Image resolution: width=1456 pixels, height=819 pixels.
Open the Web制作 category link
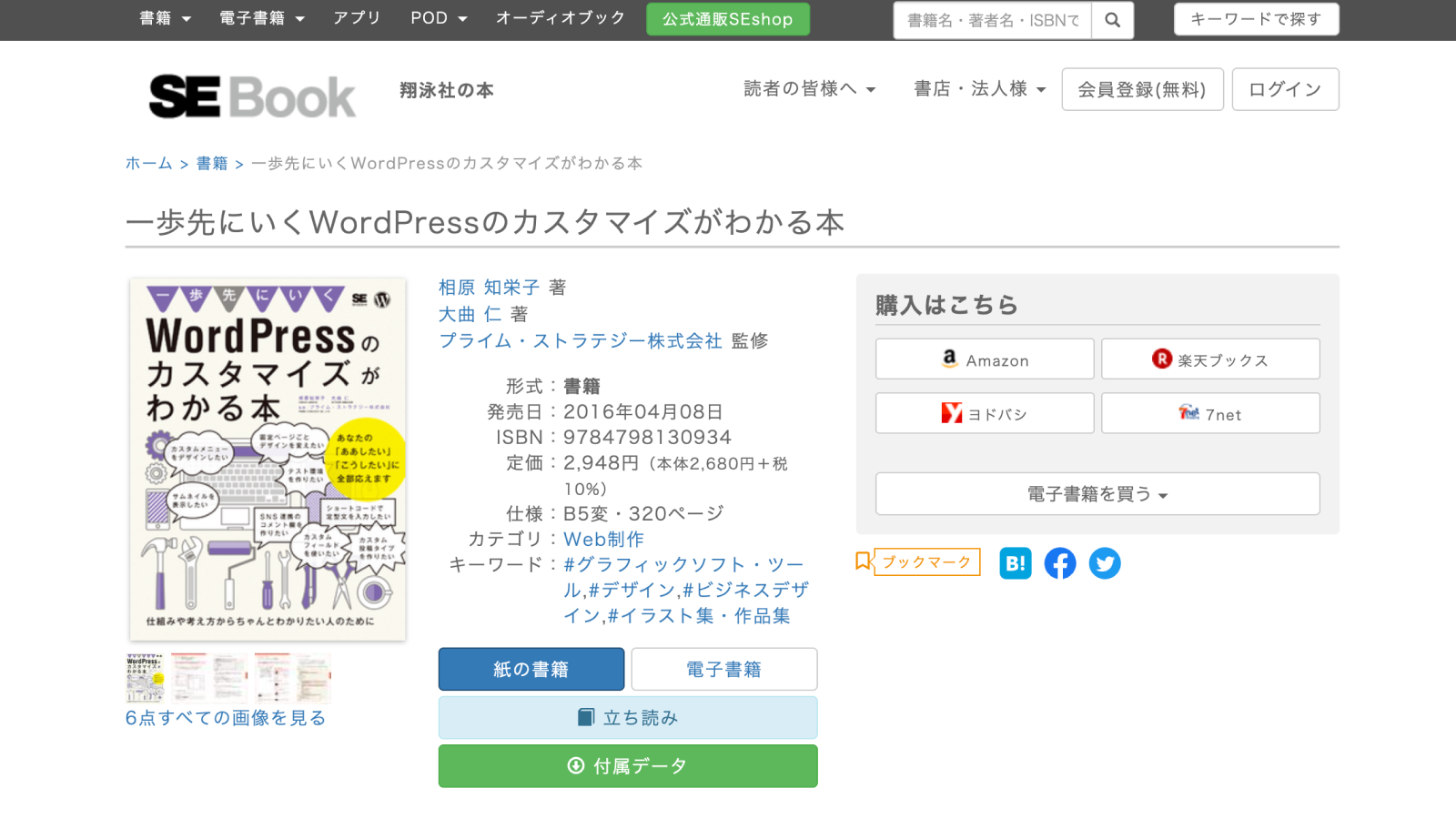(x=603, y=540)
